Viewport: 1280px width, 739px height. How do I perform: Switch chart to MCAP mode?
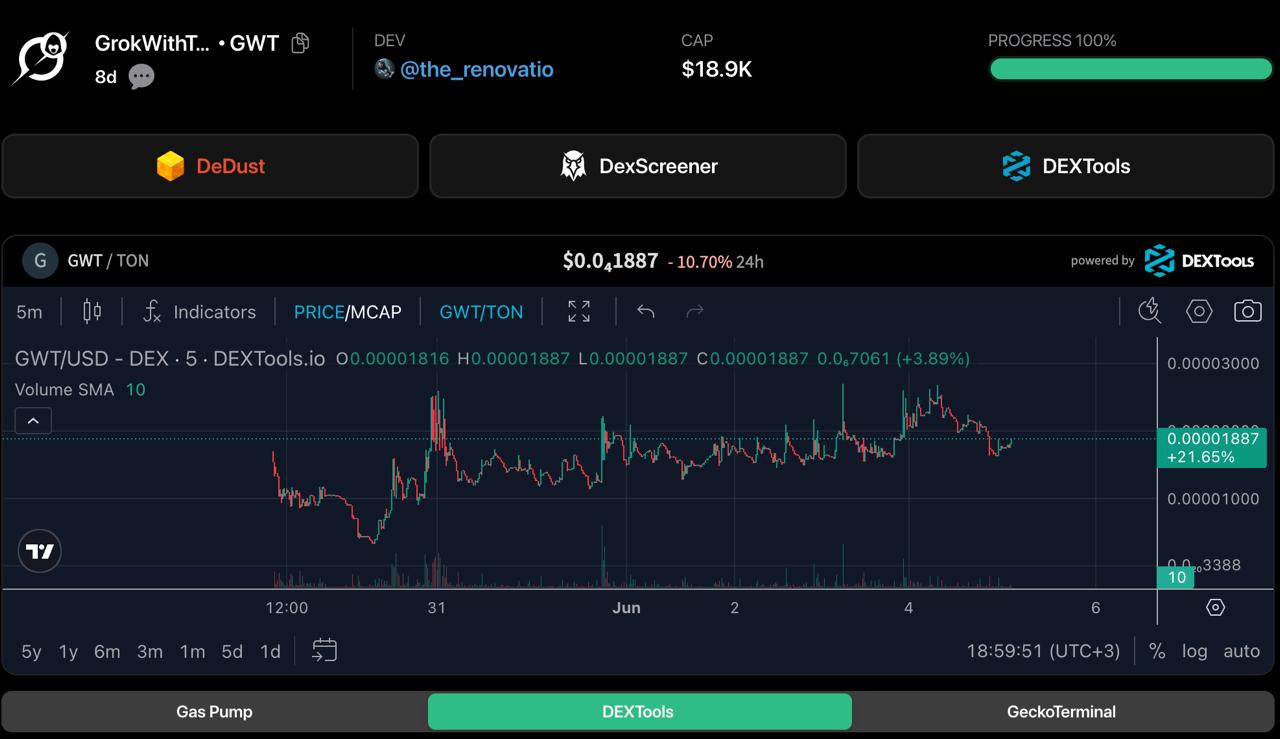click(x=375, y=312)
